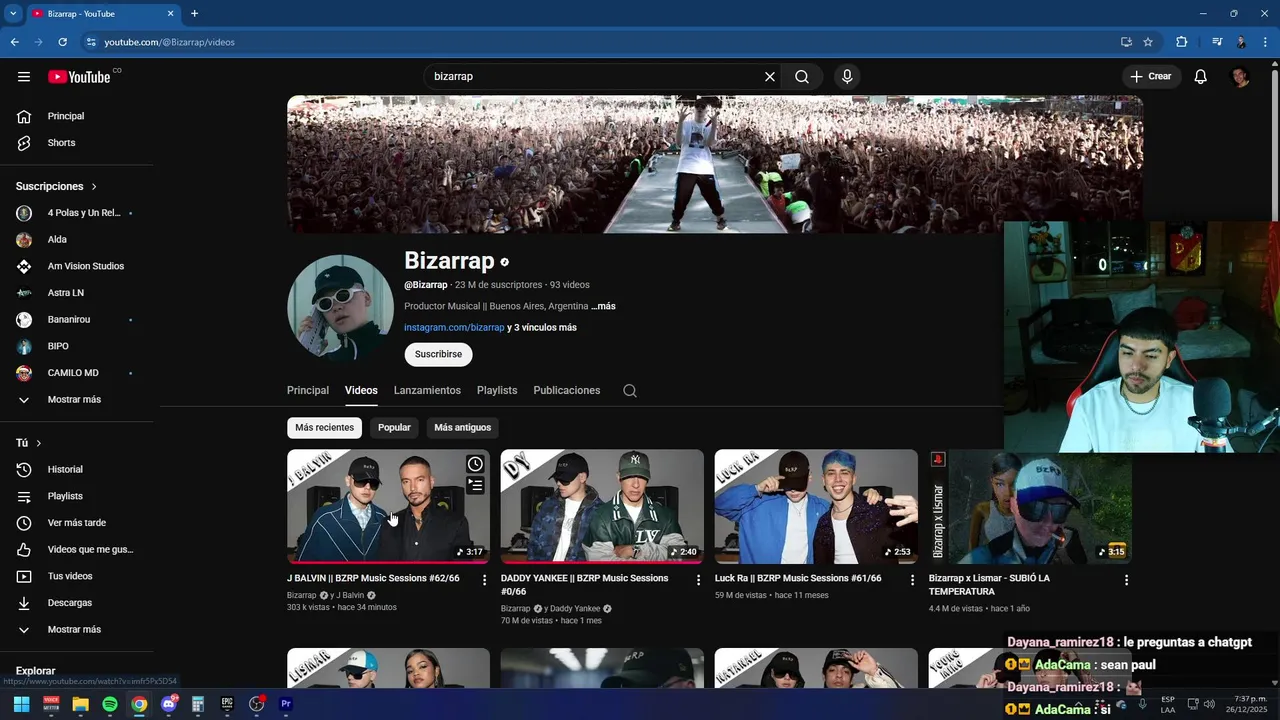Select the Más recientes filter chip
This screenshot has width=1280, height=720.
[x=324, y=428]
